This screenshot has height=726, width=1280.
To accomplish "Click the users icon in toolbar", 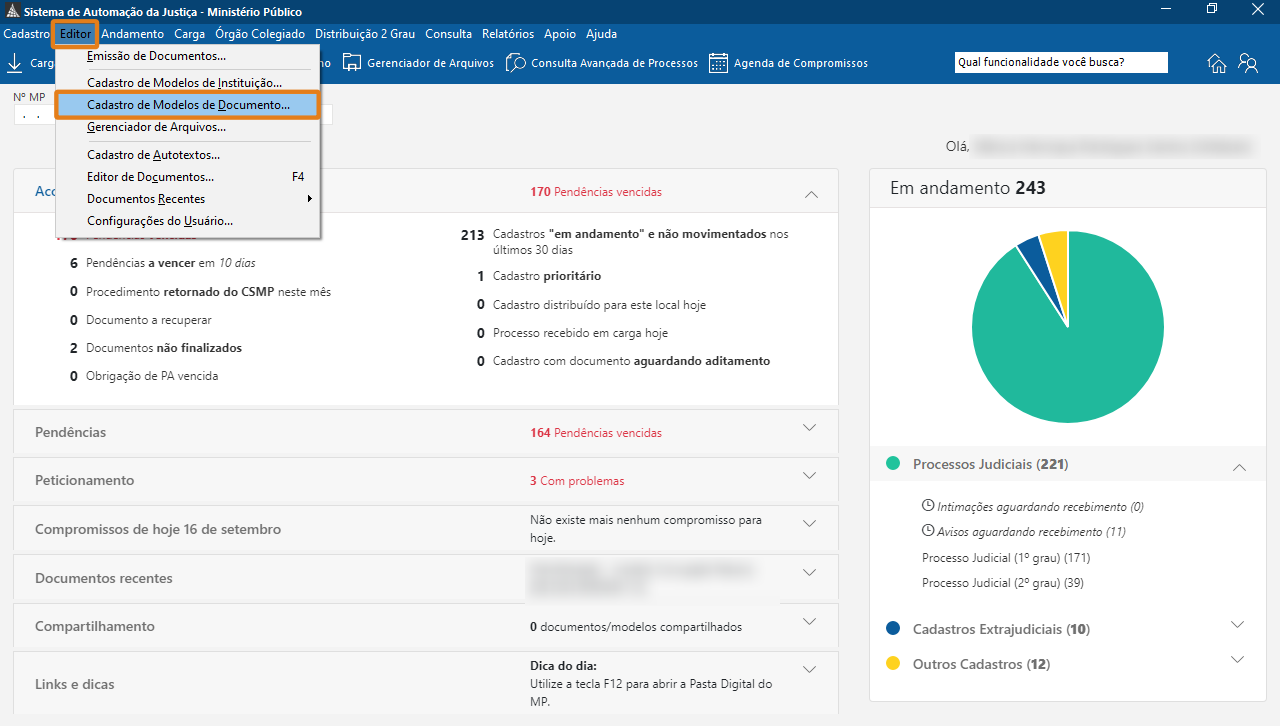I will [1248, 63].
